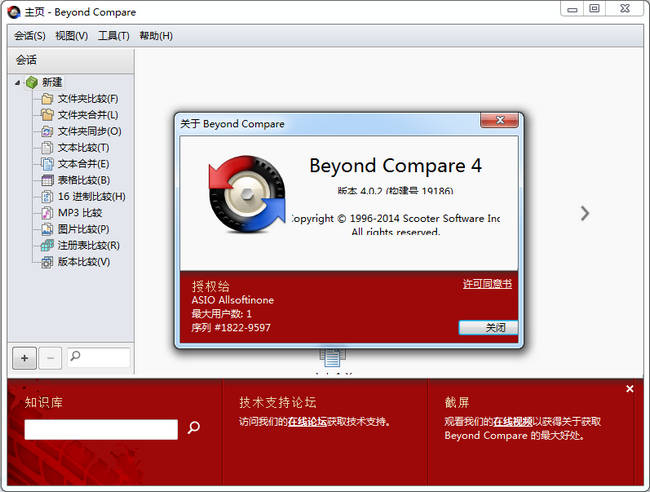Image resolution: width=650 pixels, height=492 pixels.
Task: Open the 会话(S) menu
Action: 30,36
